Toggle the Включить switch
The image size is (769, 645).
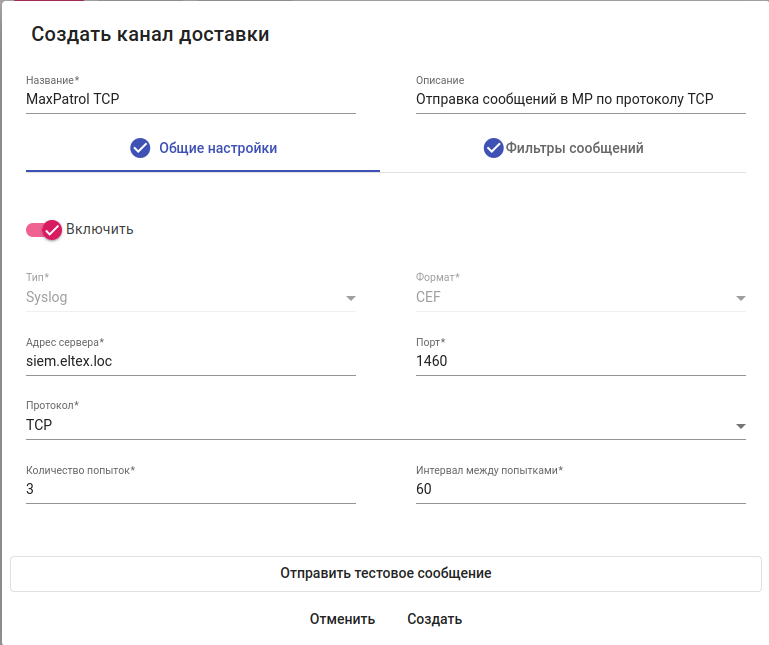44,229
